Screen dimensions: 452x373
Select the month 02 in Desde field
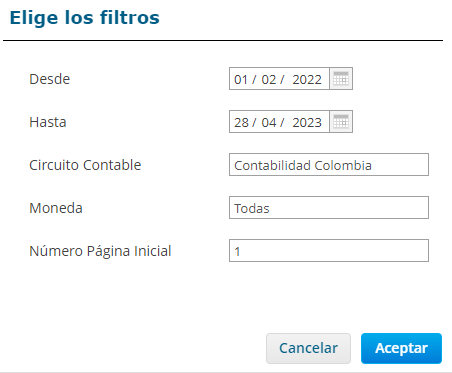coord(269,79)
